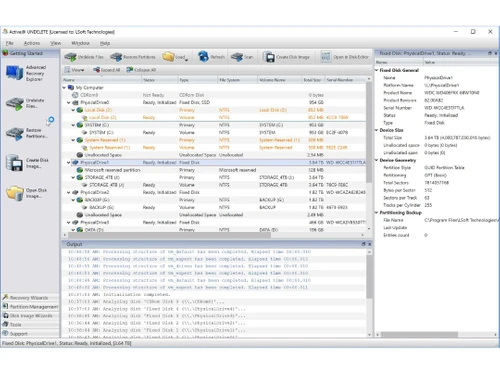Open the File menu
This screenshot has height=375, width=500.
point(10,43)
